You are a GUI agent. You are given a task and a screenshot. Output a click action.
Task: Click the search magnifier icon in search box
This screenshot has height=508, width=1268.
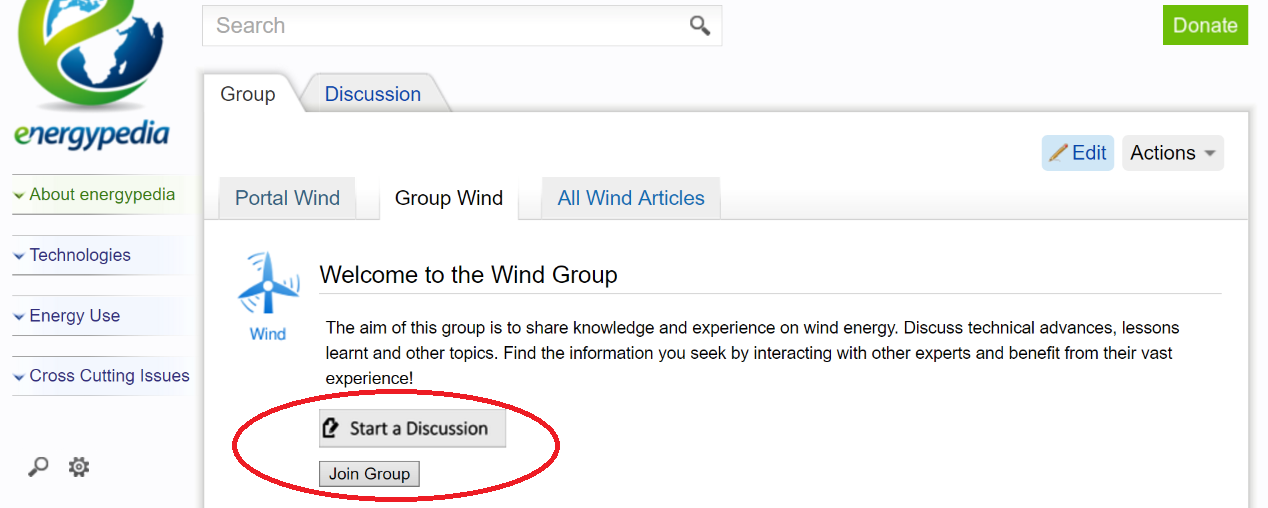[699, 26]
